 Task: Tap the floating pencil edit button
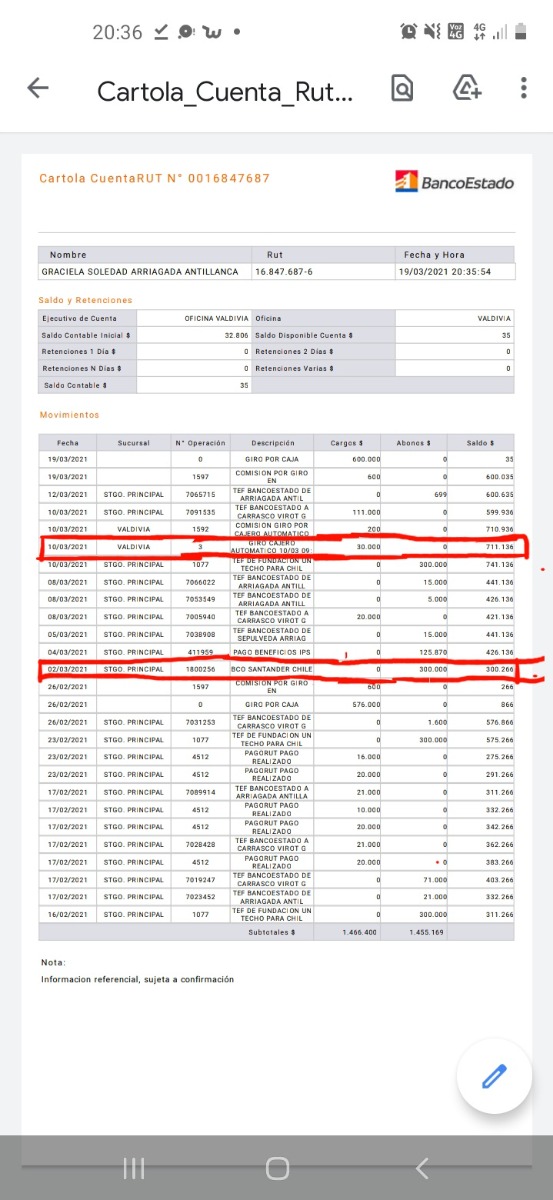494,1076
